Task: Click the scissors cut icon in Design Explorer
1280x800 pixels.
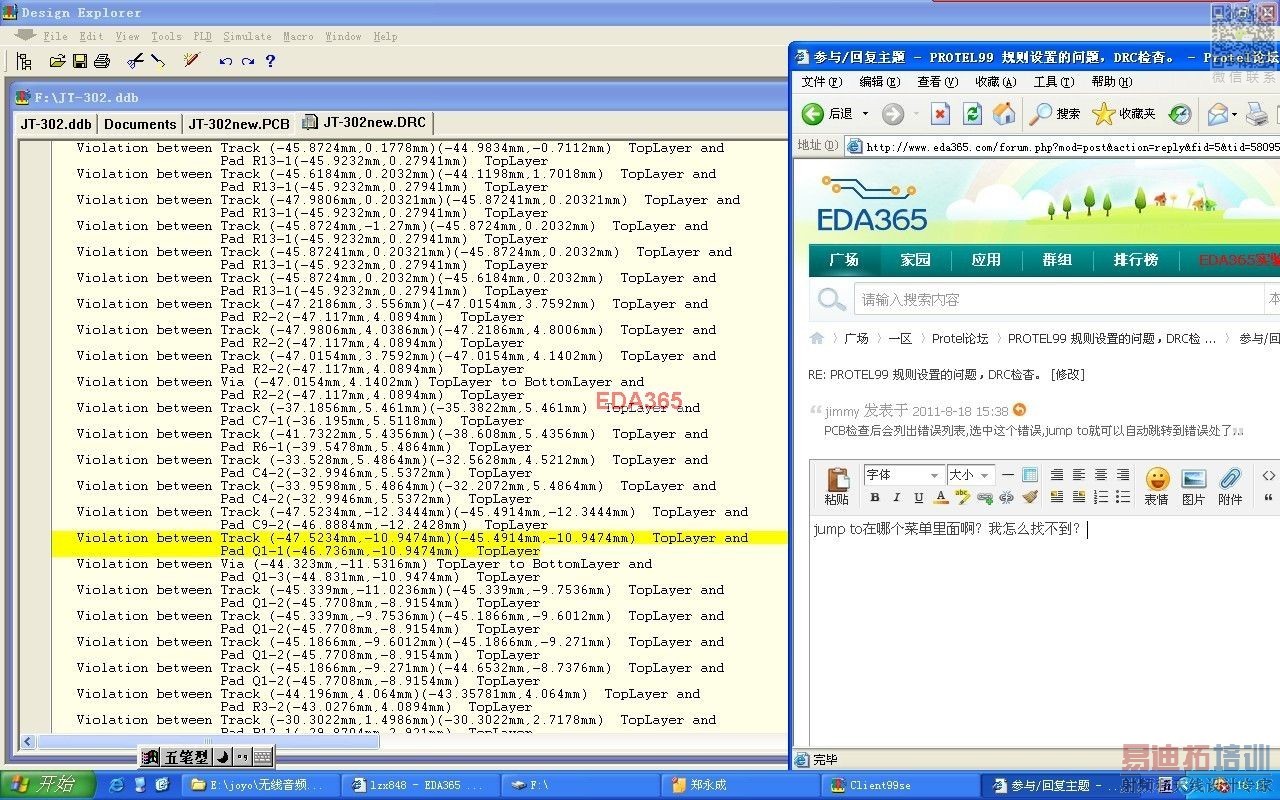Action: click(136, 61)
